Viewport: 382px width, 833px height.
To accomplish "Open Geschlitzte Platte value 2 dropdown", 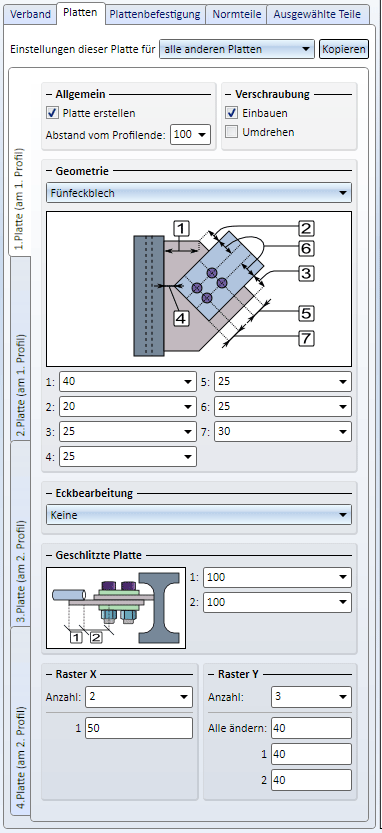I will (x=277, y=602).
